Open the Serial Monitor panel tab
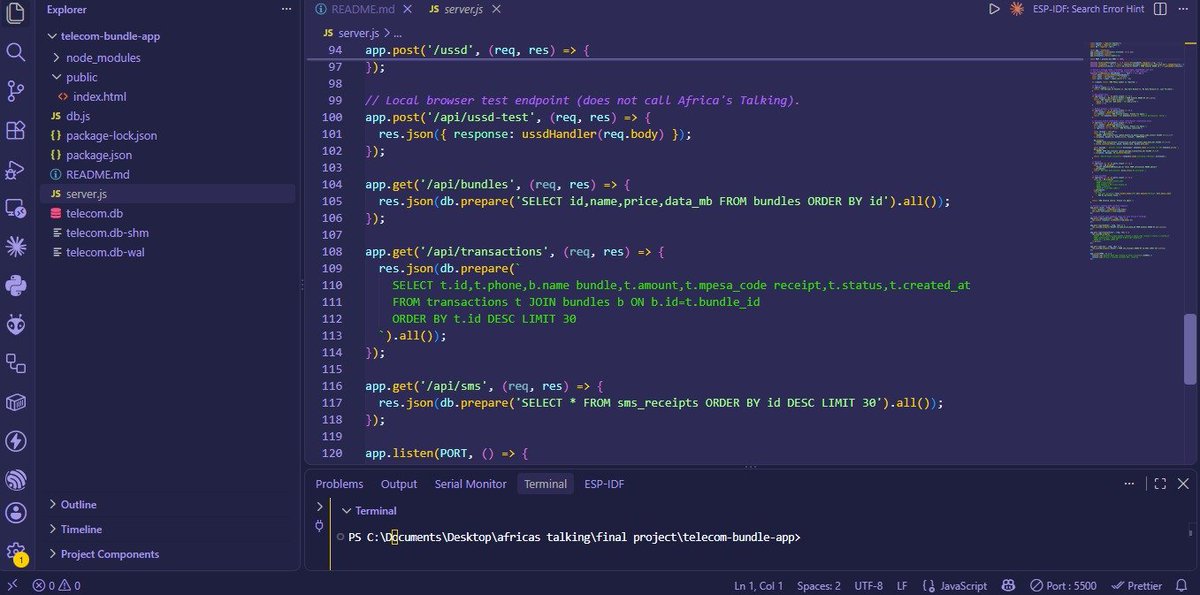 tap(470, 484)
